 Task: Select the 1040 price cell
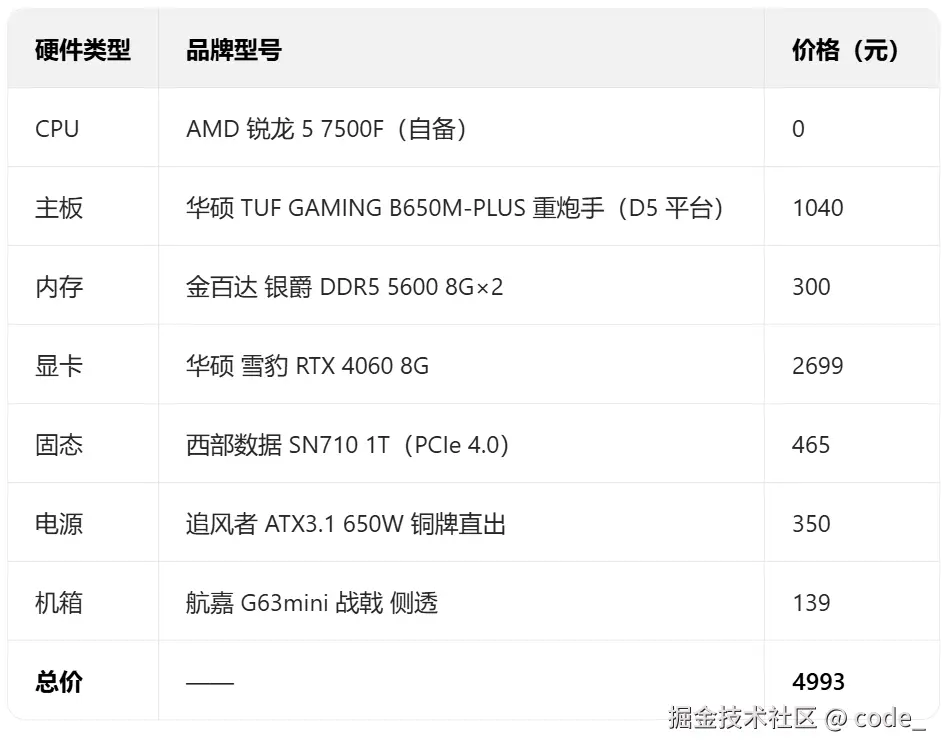[x=818, y=208]
